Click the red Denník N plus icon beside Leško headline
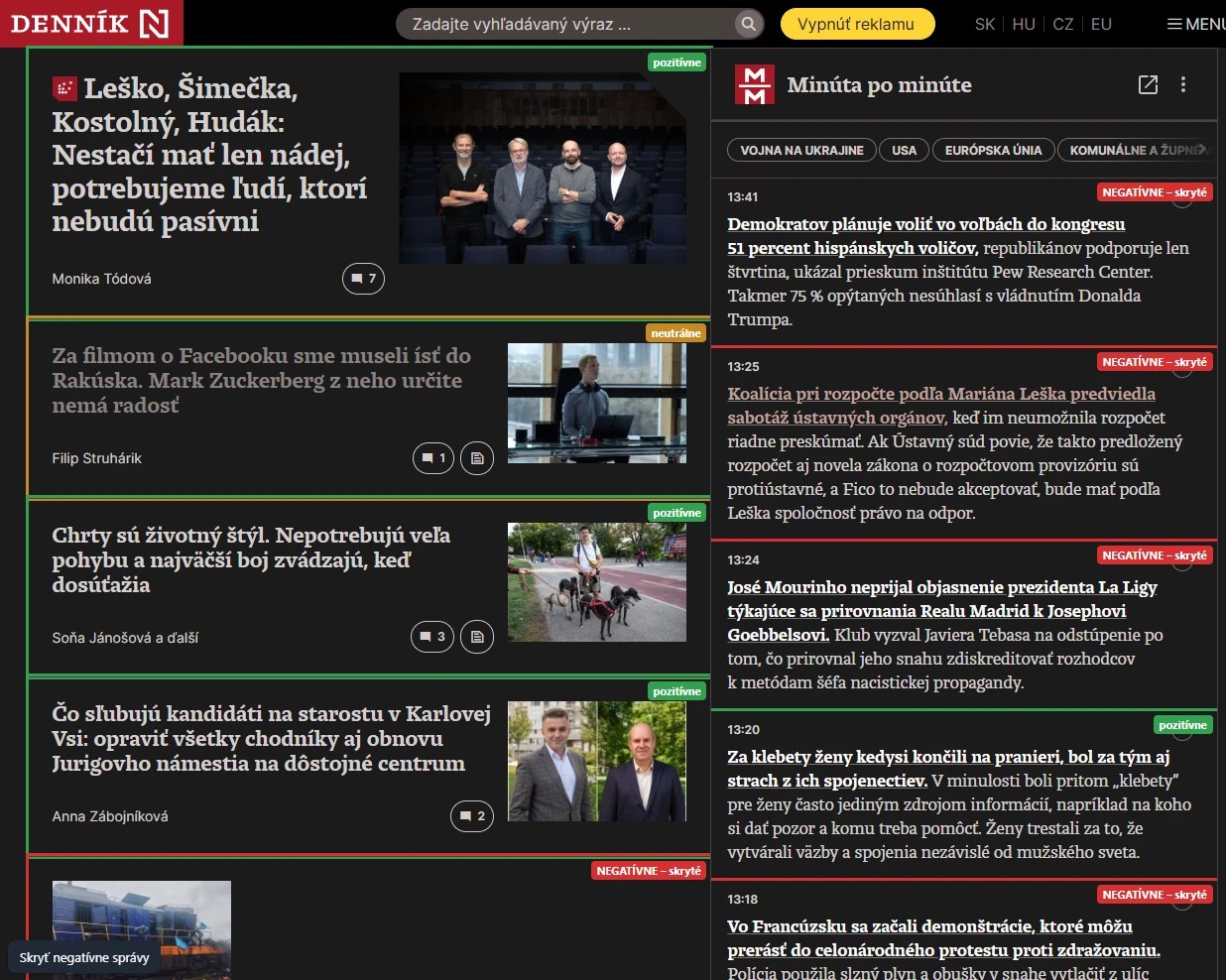 click(64, 88)
